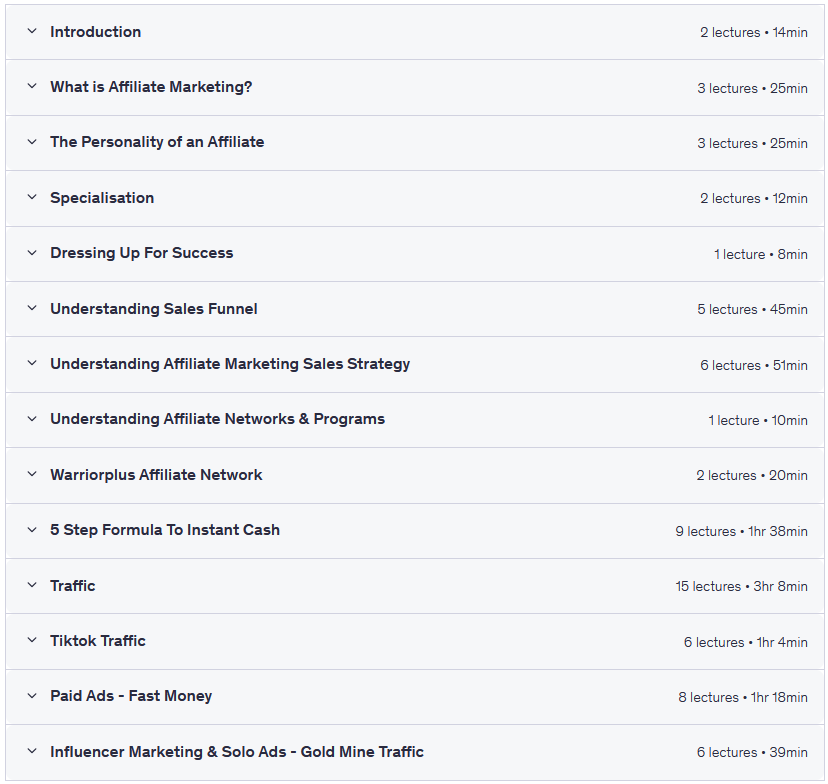Select the "2 lectures • 14min" summary
Viewport: 828px width, 784px height.
pos(753,33)
